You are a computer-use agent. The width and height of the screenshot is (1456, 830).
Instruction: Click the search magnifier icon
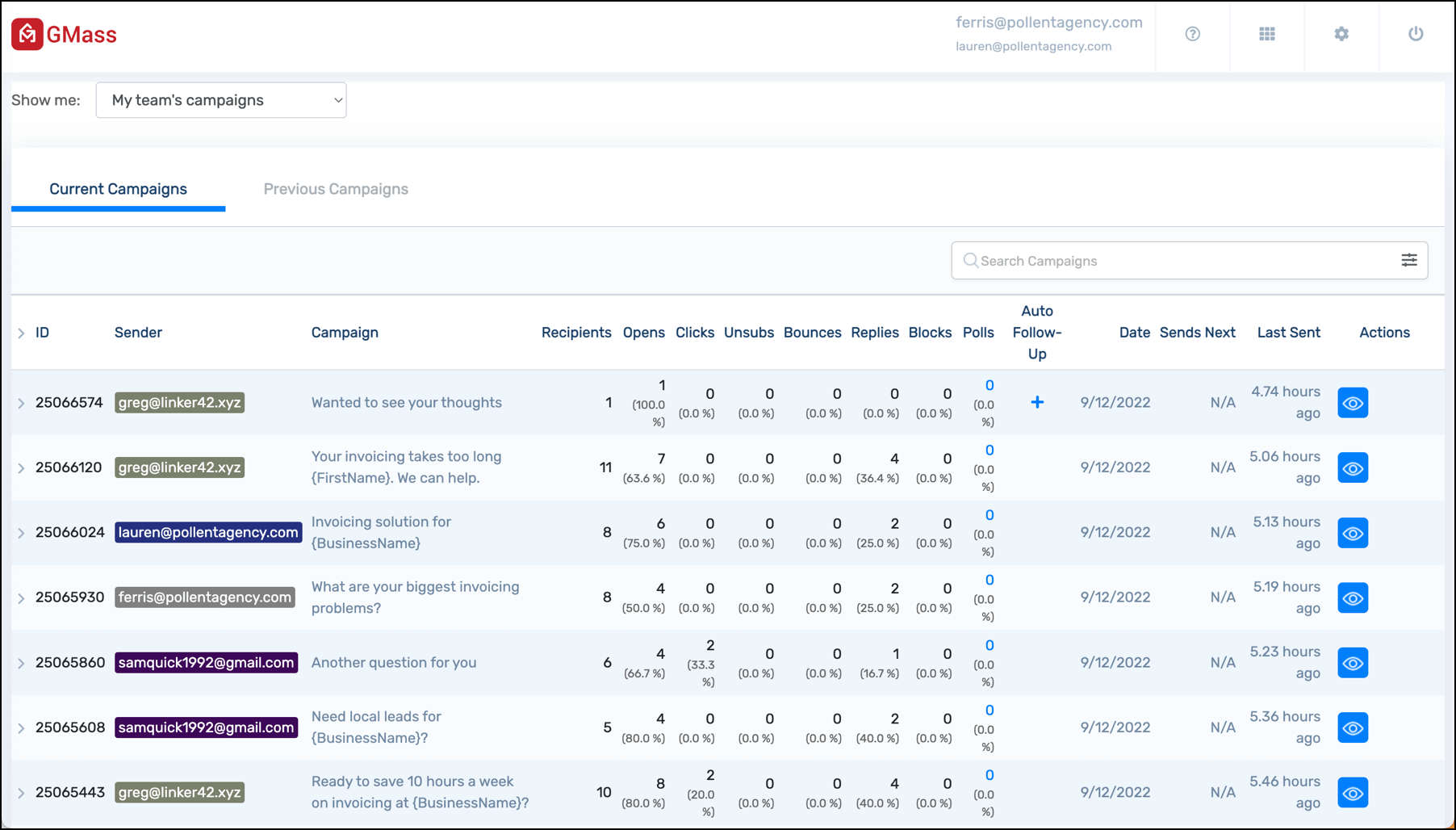point(970,260)
